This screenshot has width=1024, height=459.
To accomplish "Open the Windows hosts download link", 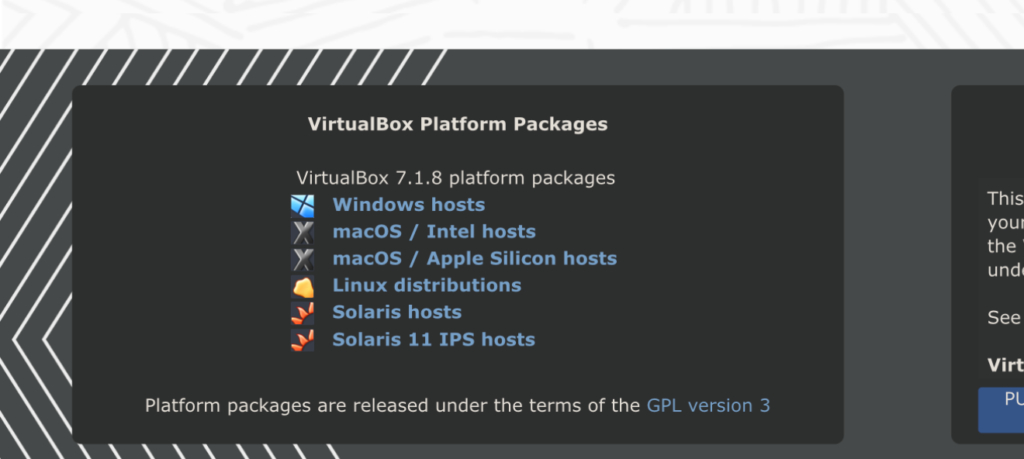I will pyautogui.click(x=409, y=204).
